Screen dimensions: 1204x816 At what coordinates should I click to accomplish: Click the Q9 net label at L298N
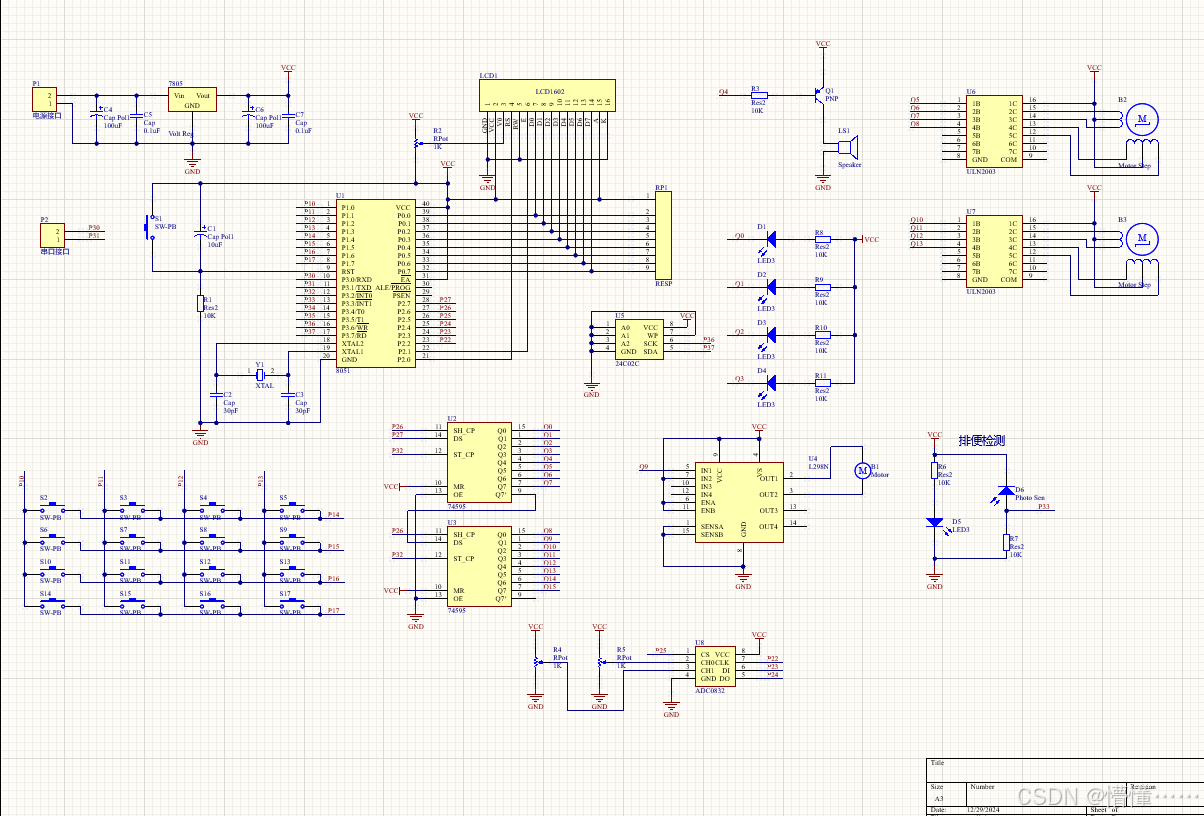(644, 467)
